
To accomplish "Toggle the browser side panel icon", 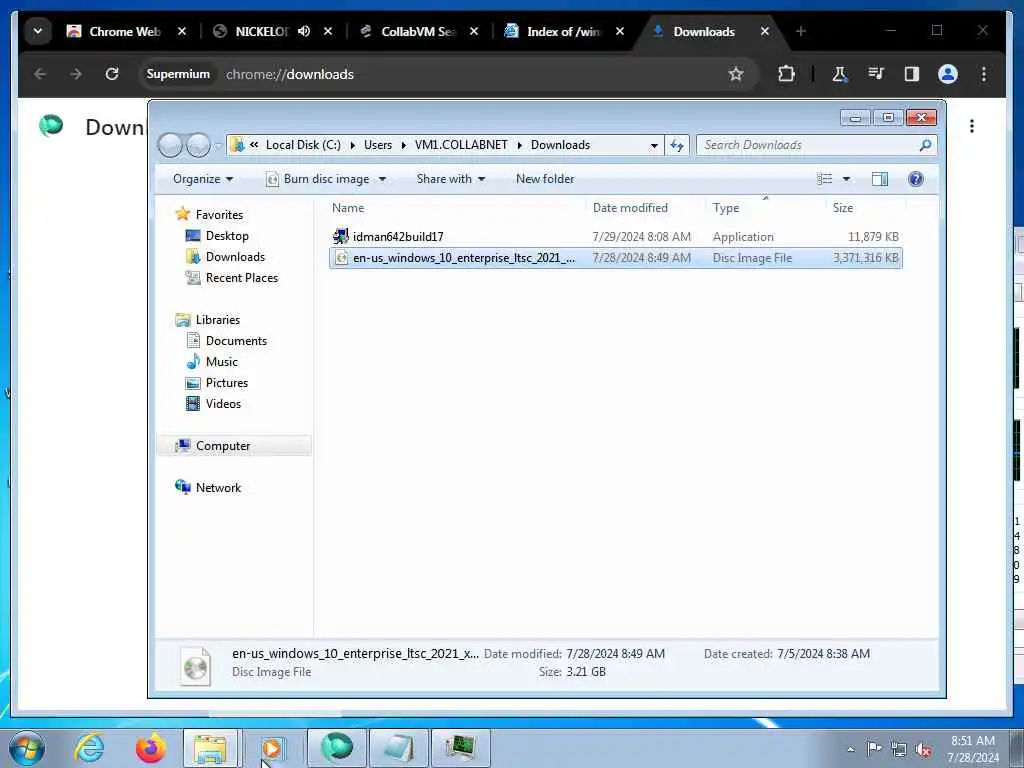I will click(x=912, y=74).
